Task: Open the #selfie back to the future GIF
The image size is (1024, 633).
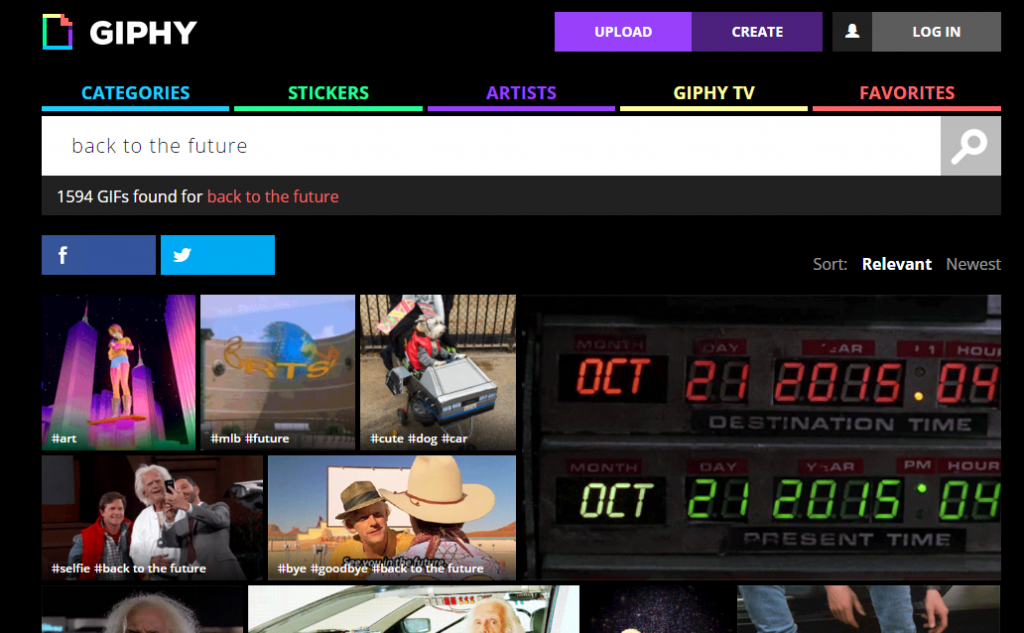Action: [x=152, y=517]
